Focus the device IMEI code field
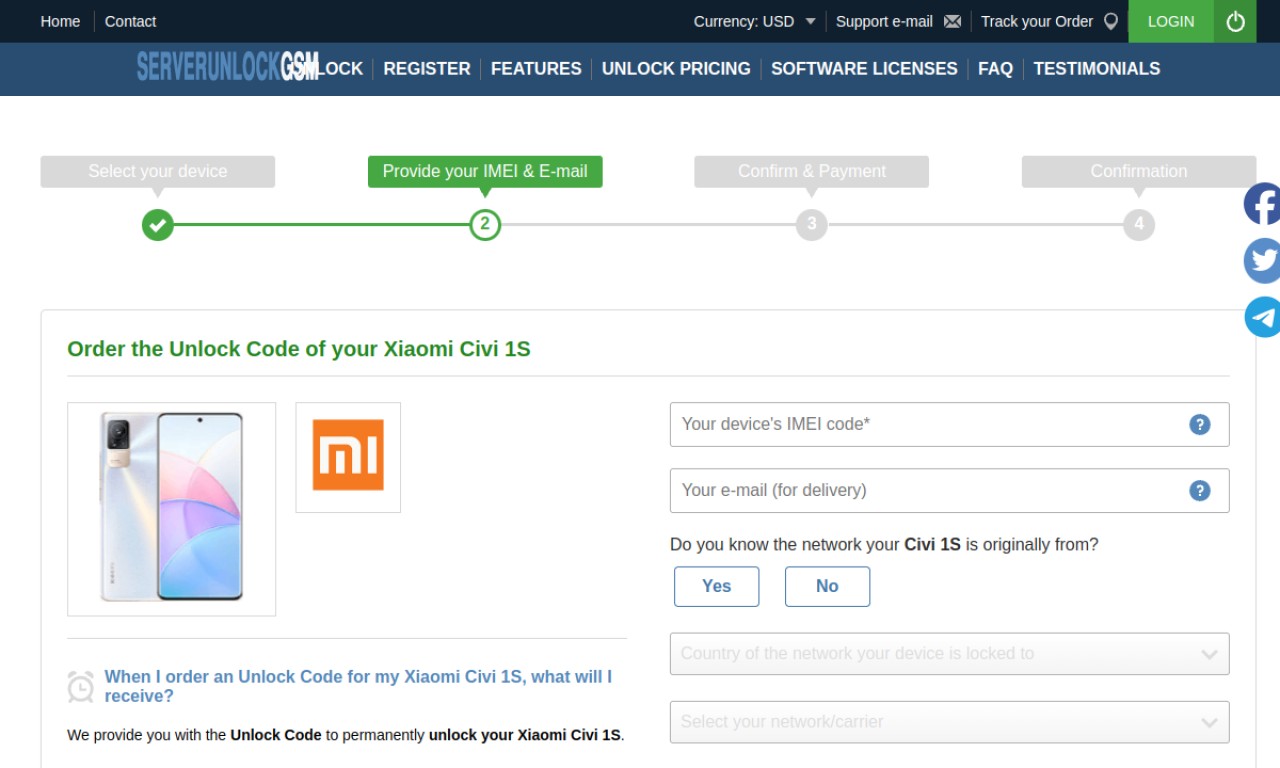This screenshot has width=1280, height=768. (x=949, y=424)
